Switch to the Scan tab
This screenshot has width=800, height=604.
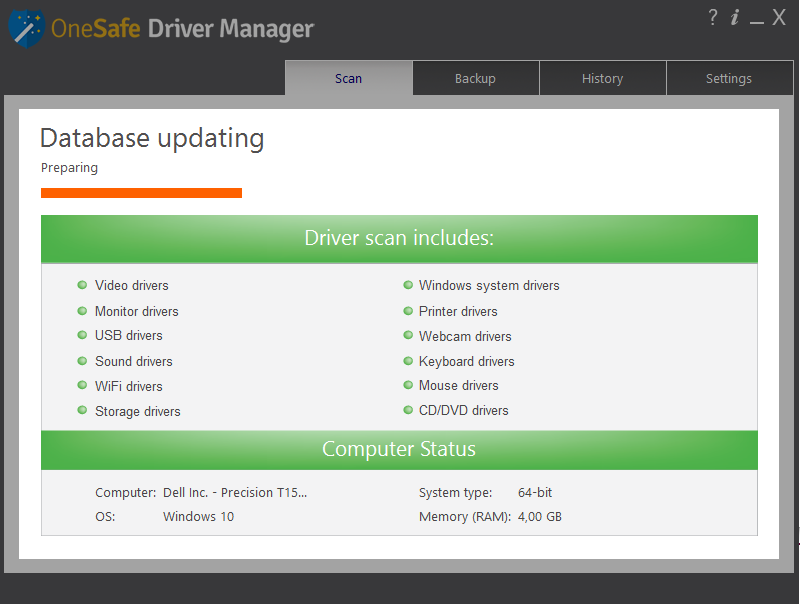[x=348, y=78]
